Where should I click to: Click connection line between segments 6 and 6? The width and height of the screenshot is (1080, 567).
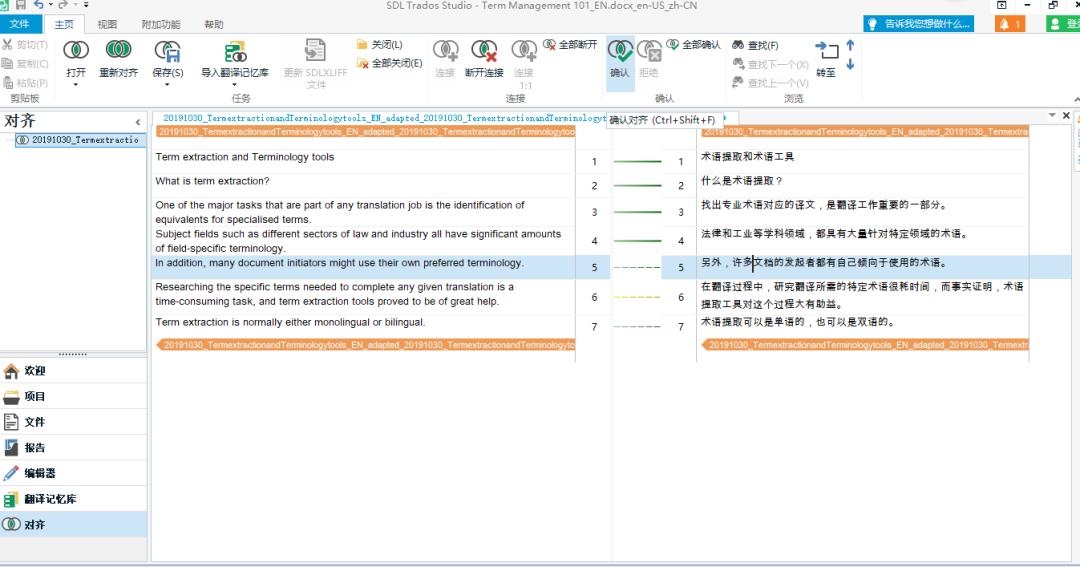636,297
